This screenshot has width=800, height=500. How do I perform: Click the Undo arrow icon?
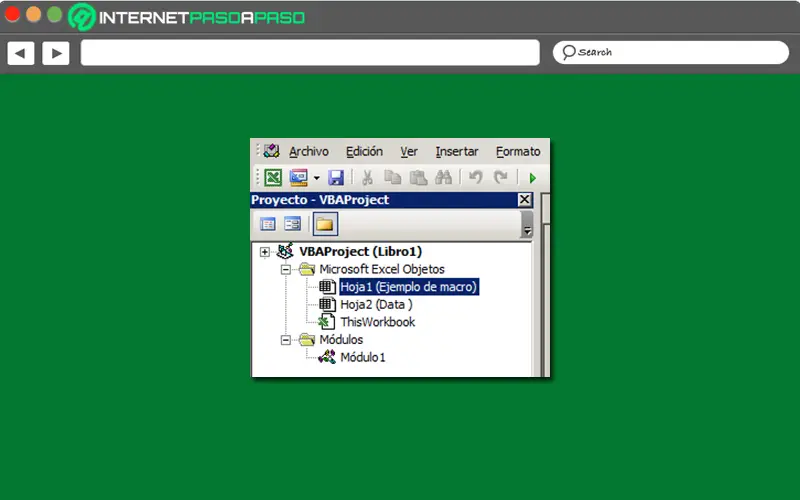pos(476,178)
